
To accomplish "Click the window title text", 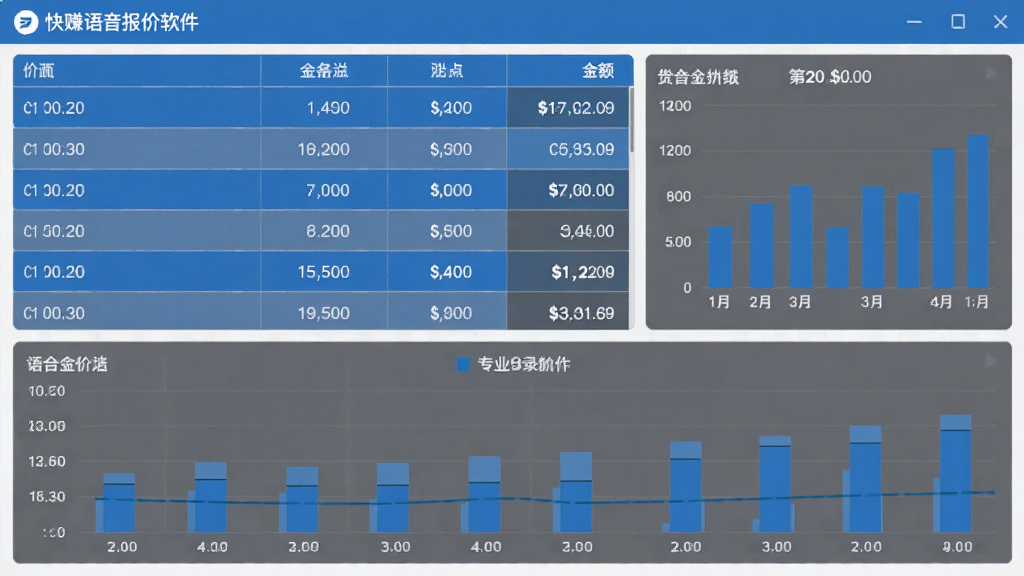I will (121, 22).
